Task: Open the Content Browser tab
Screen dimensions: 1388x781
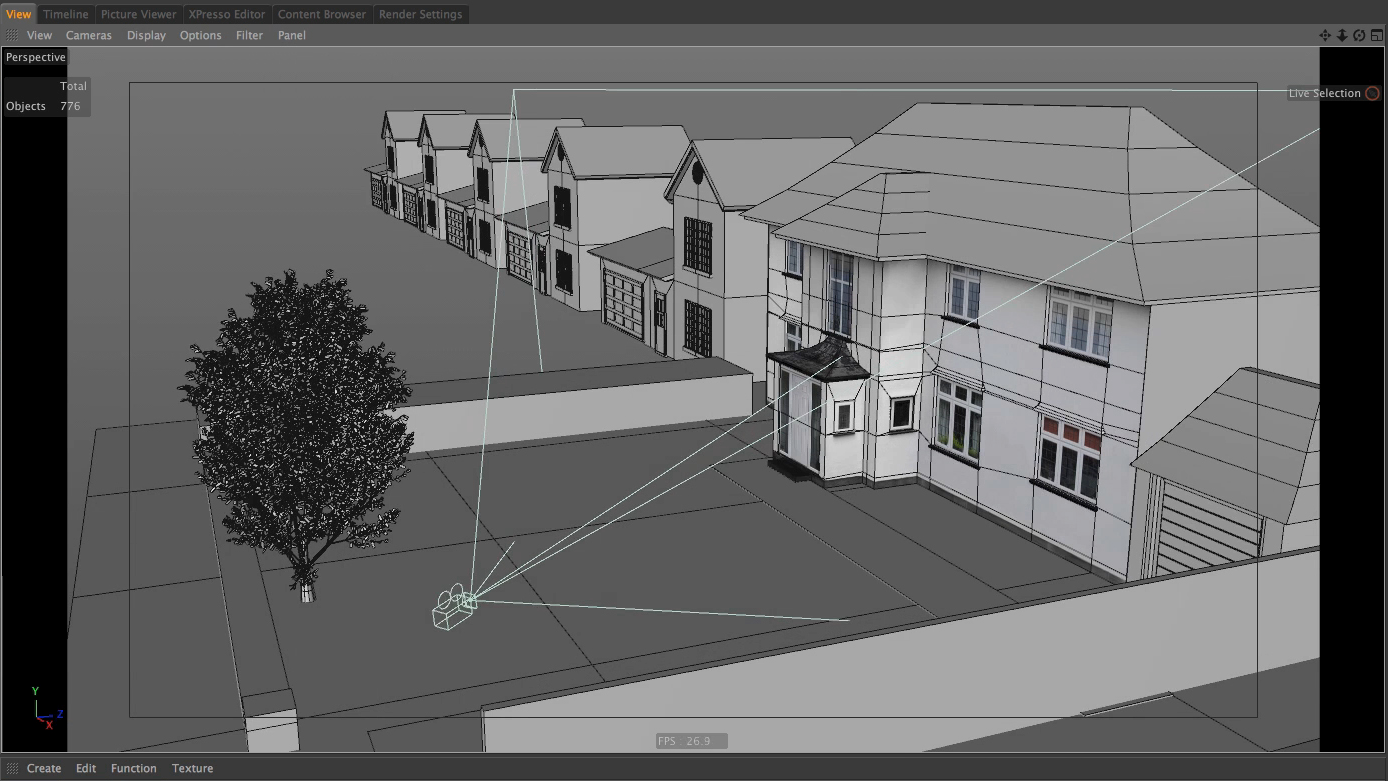Action: click(x=322, y=14)
